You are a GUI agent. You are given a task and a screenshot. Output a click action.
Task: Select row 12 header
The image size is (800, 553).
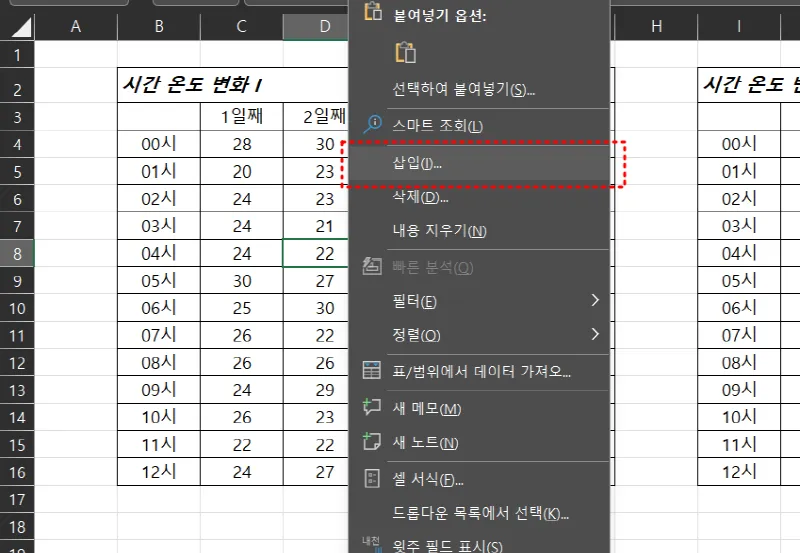tap(17, 363)
